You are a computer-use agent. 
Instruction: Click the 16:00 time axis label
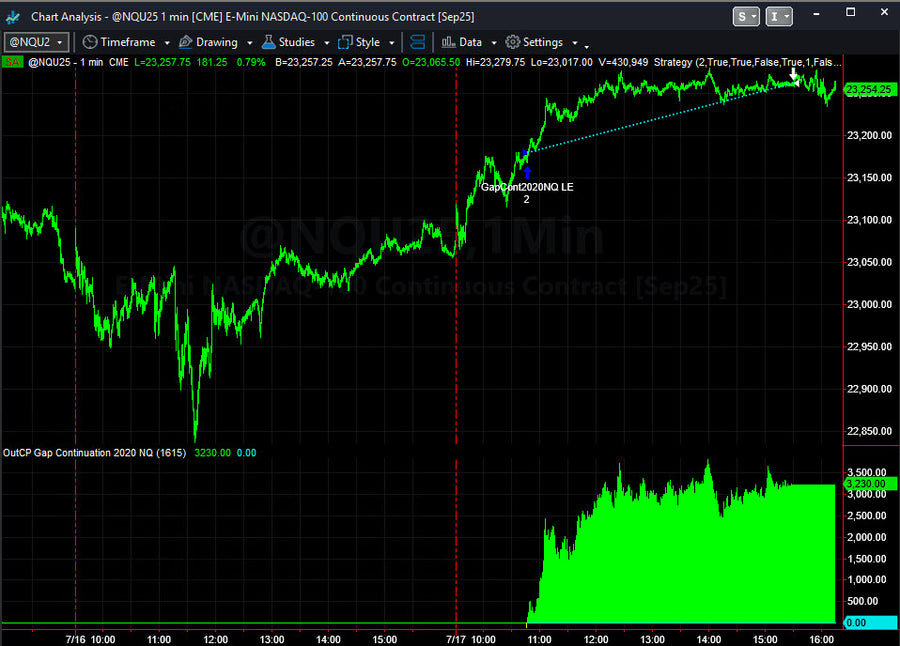click(x=821, y=640)
